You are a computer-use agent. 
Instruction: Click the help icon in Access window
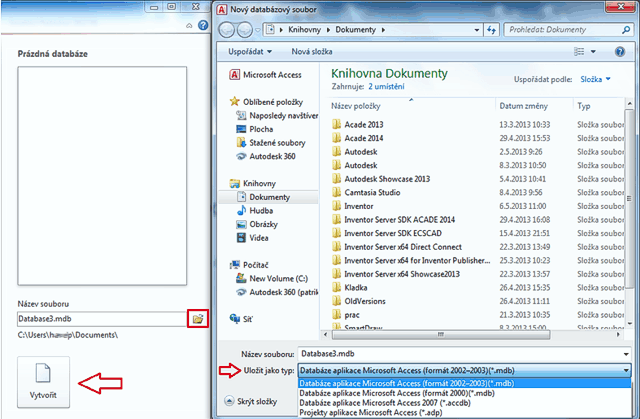[203, 25]
